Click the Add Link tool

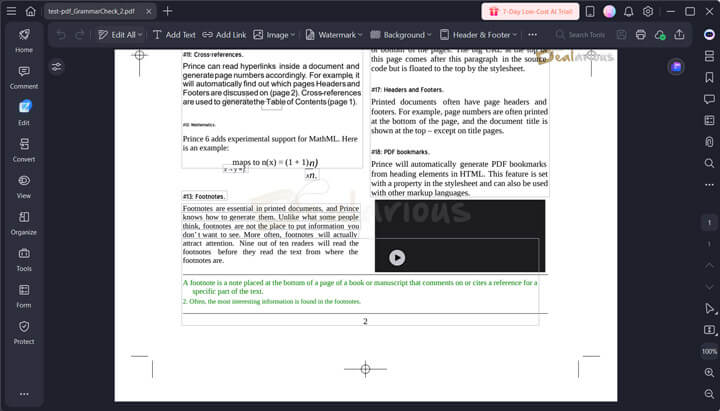(x=225, y=35)
